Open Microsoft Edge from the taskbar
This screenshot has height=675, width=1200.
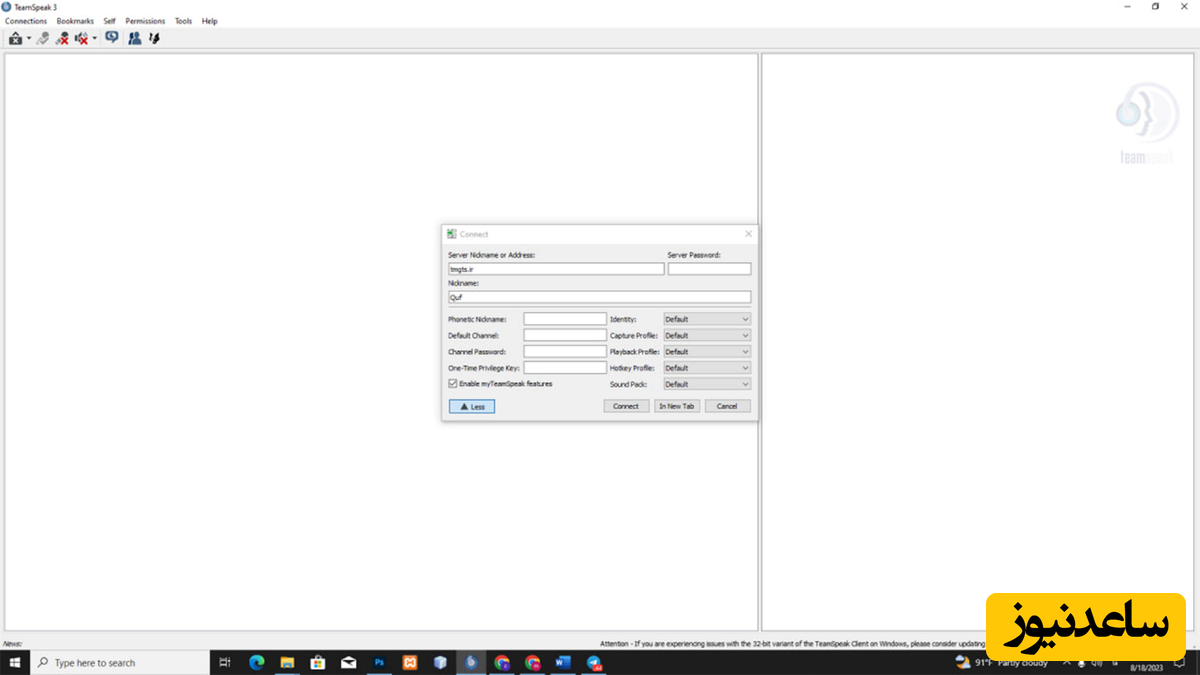coord(256,662)
